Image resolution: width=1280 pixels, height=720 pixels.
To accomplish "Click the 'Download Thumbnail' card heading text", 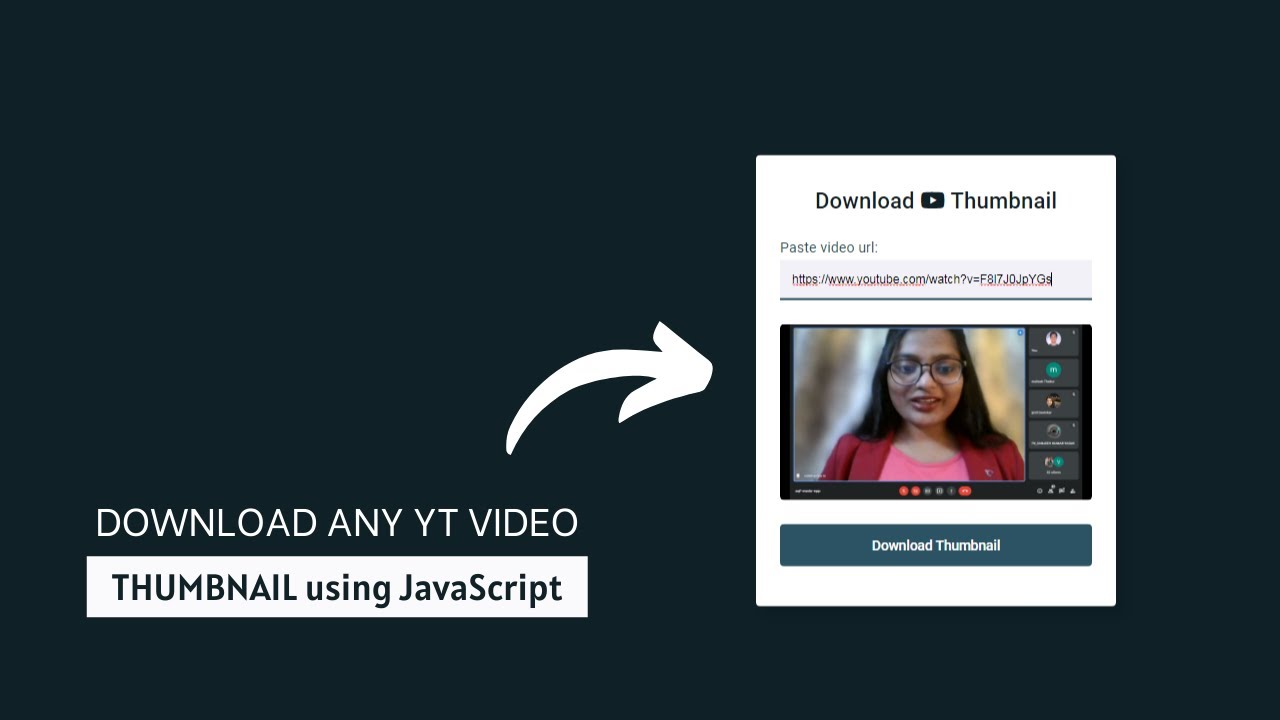I will coord(935,200).
